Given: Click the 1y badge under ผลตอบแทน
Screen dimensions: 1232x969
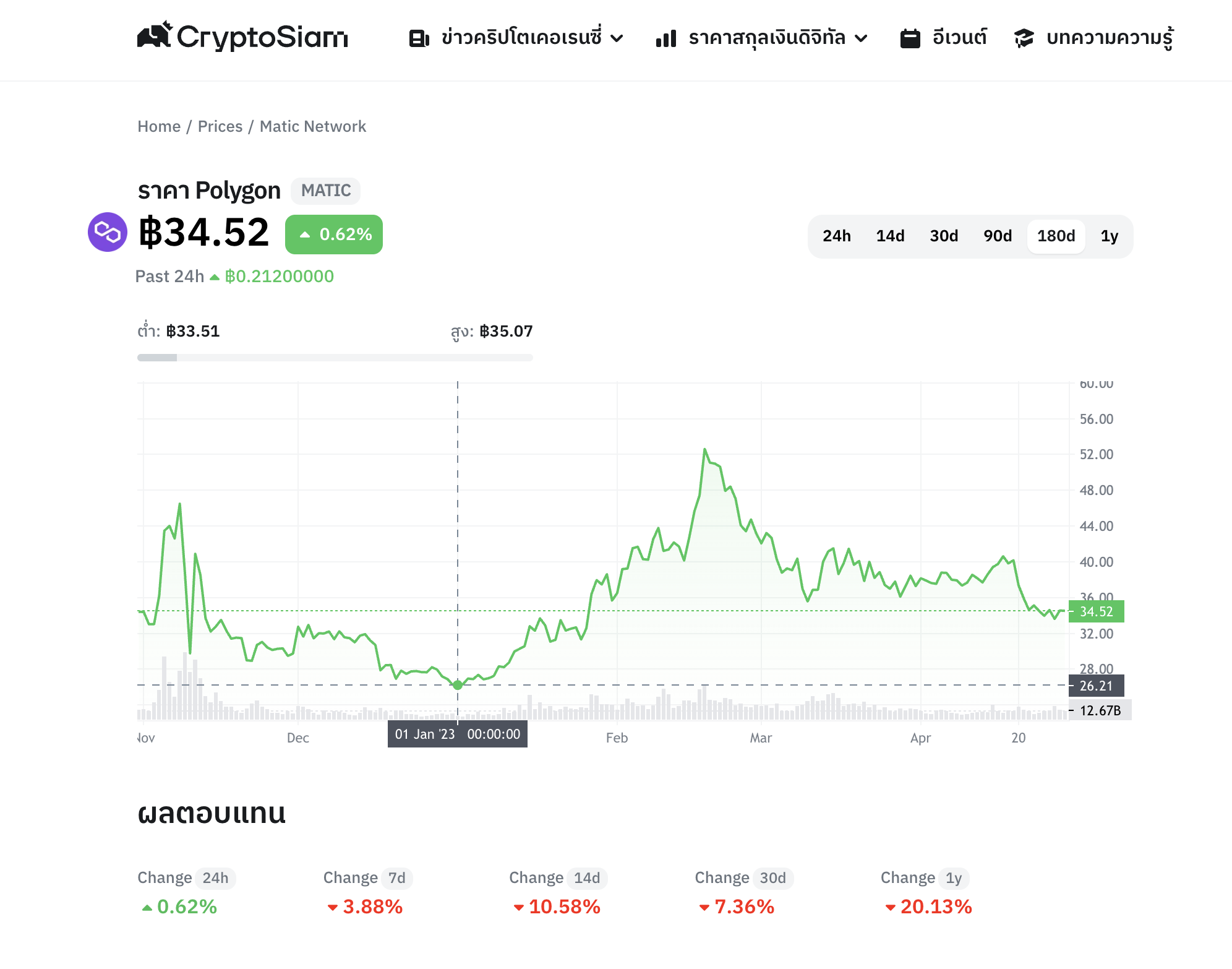Looking at the screenshot, I should pos(954,878).
